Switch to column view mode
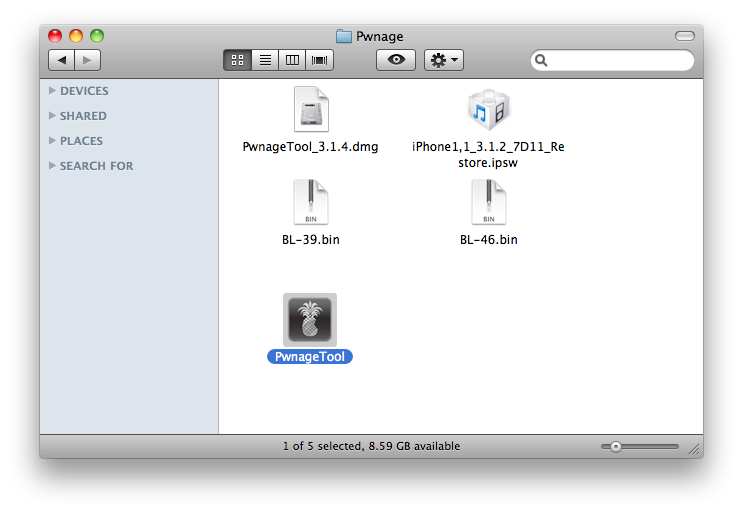The height and width of the screenshot is (513, 743). click(x=292, y=60)
